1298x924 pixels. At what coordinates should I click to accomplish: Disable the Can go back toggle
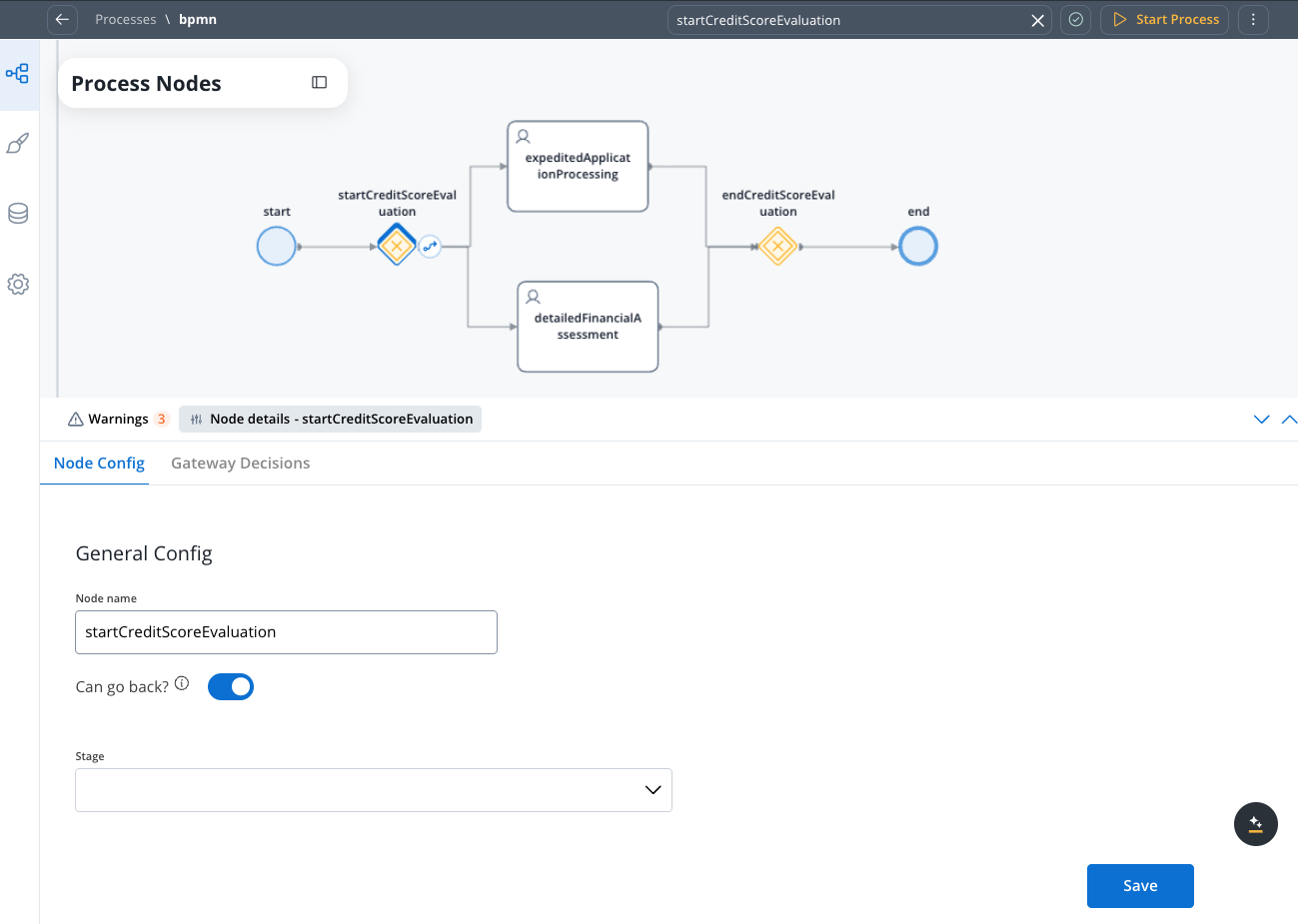click(x=231, y=686)
